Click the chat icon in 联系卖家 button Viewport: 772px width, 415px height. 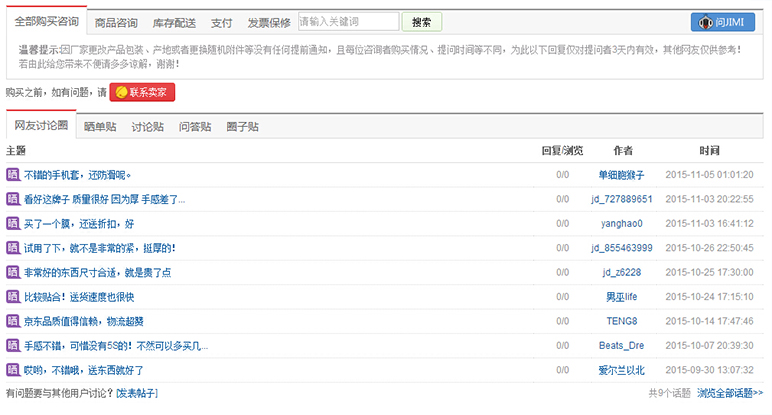[x=121, y=92]
